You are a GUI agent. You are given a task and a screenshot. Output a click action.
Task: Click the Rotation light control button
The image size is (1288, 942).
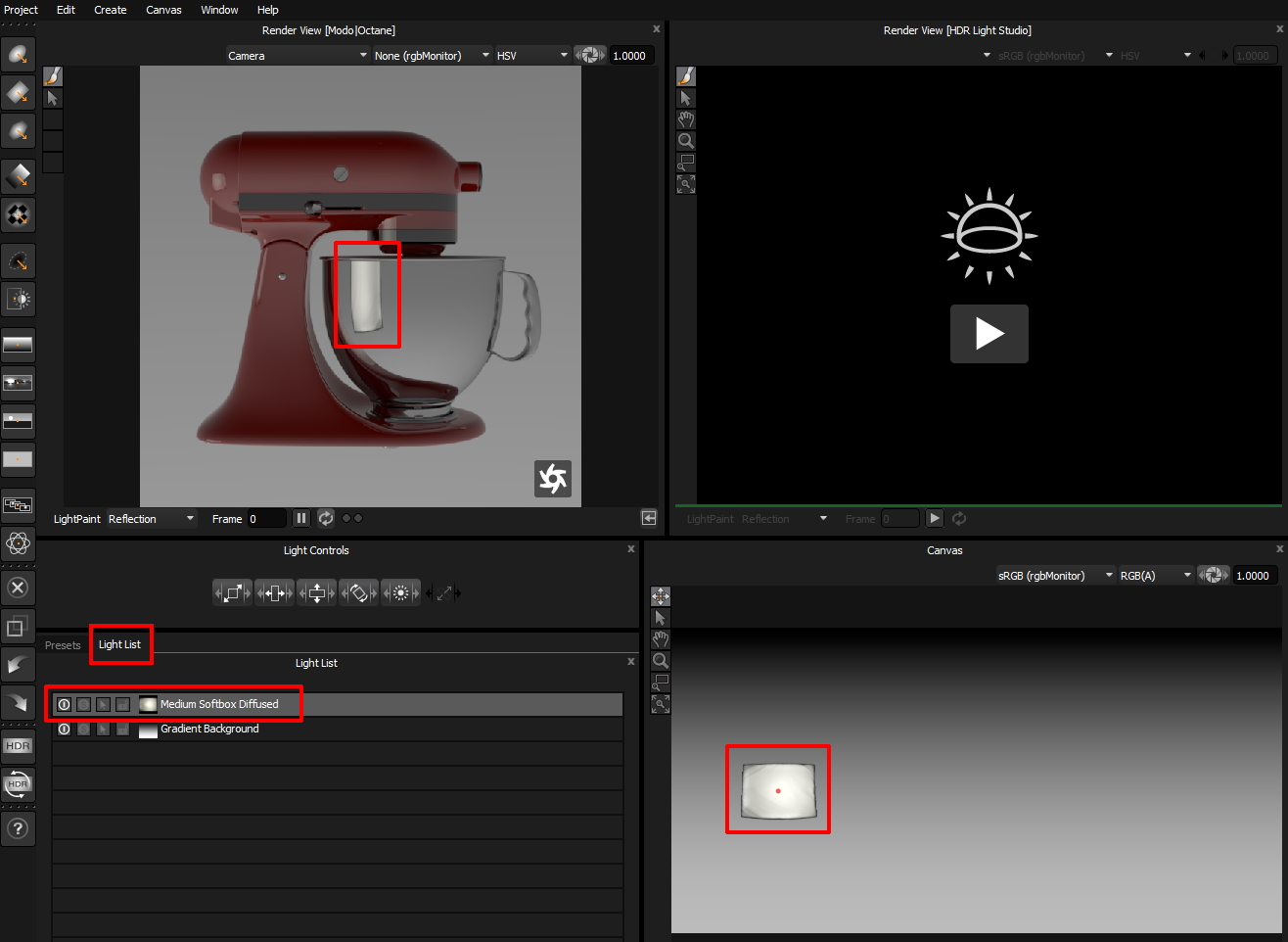(358, 592)
